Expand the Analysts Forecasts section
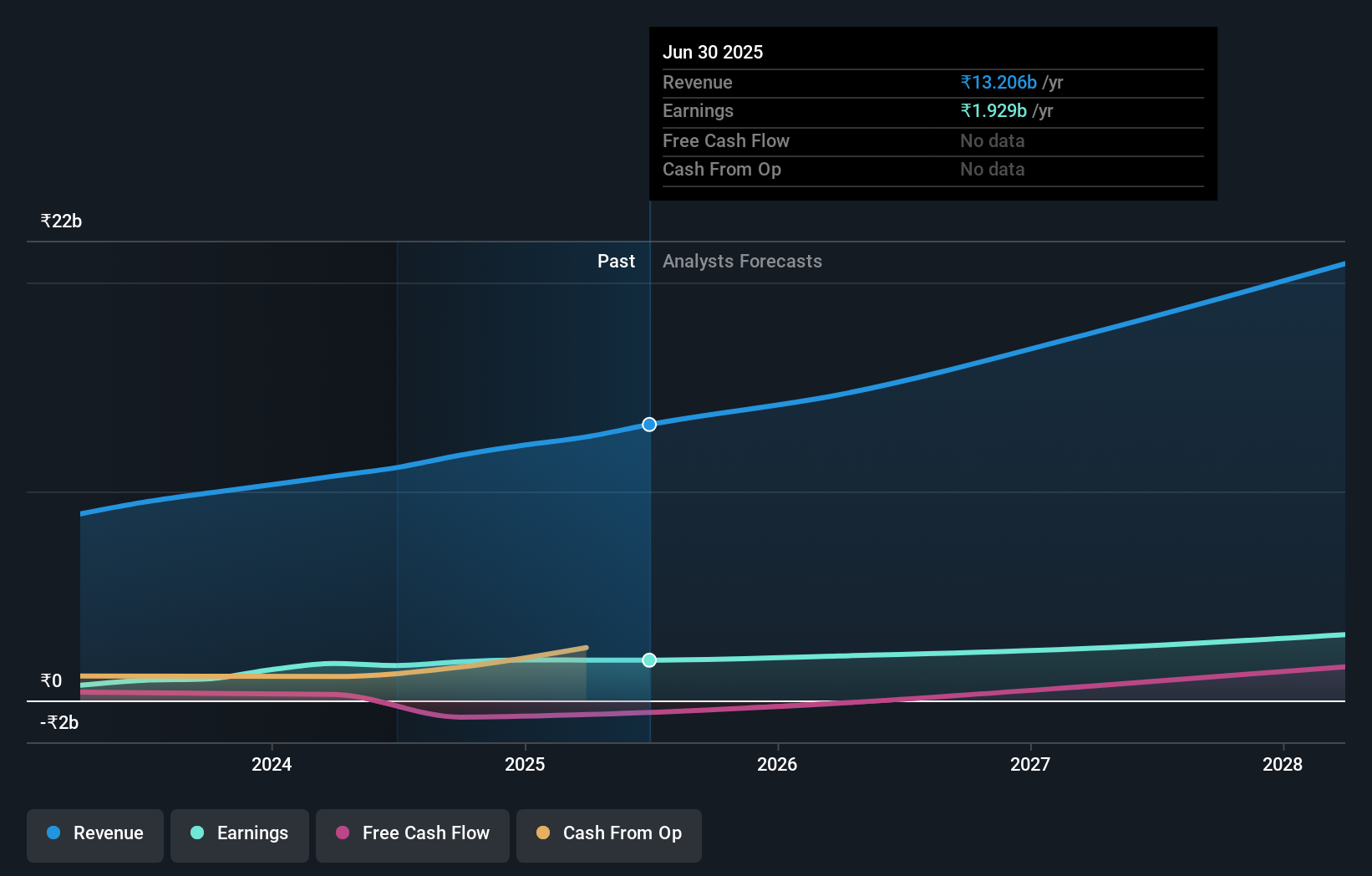This screenshot has height=876, width=1372. pyautogui.click(x=741, y=261)
